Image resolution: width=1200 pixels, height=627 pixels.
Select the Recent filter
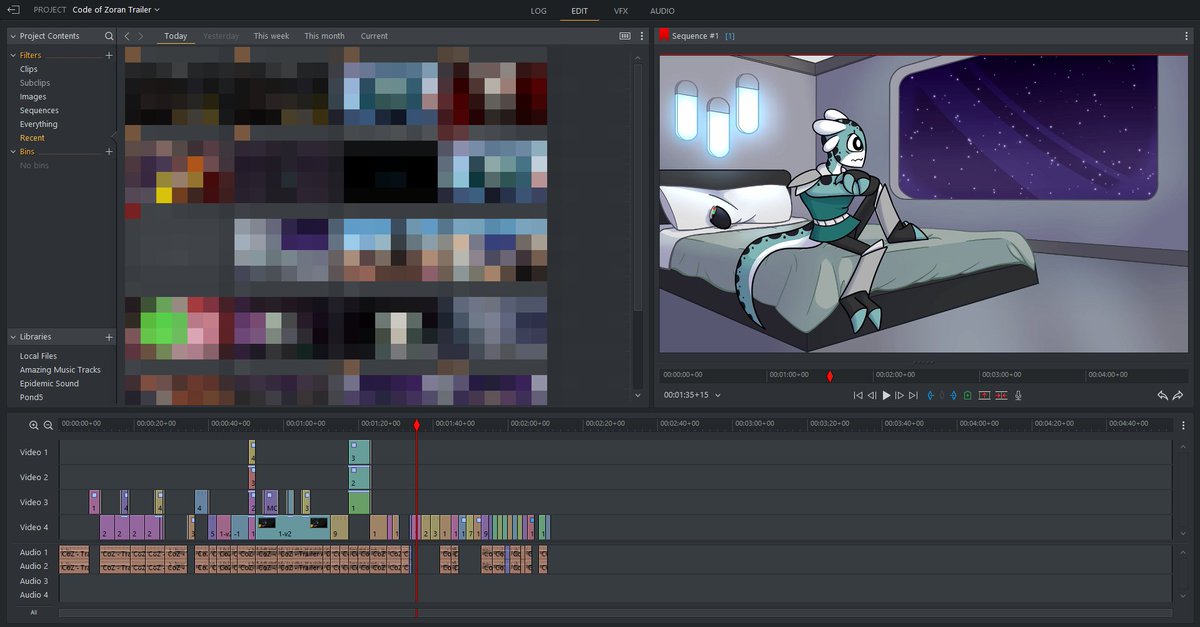[x=32, y=138]
